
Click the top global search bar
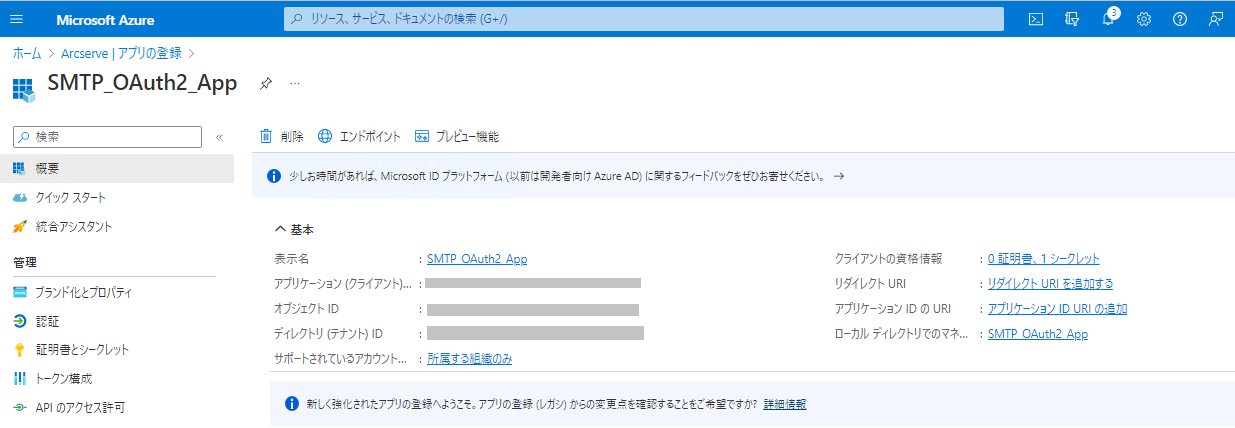644,19
